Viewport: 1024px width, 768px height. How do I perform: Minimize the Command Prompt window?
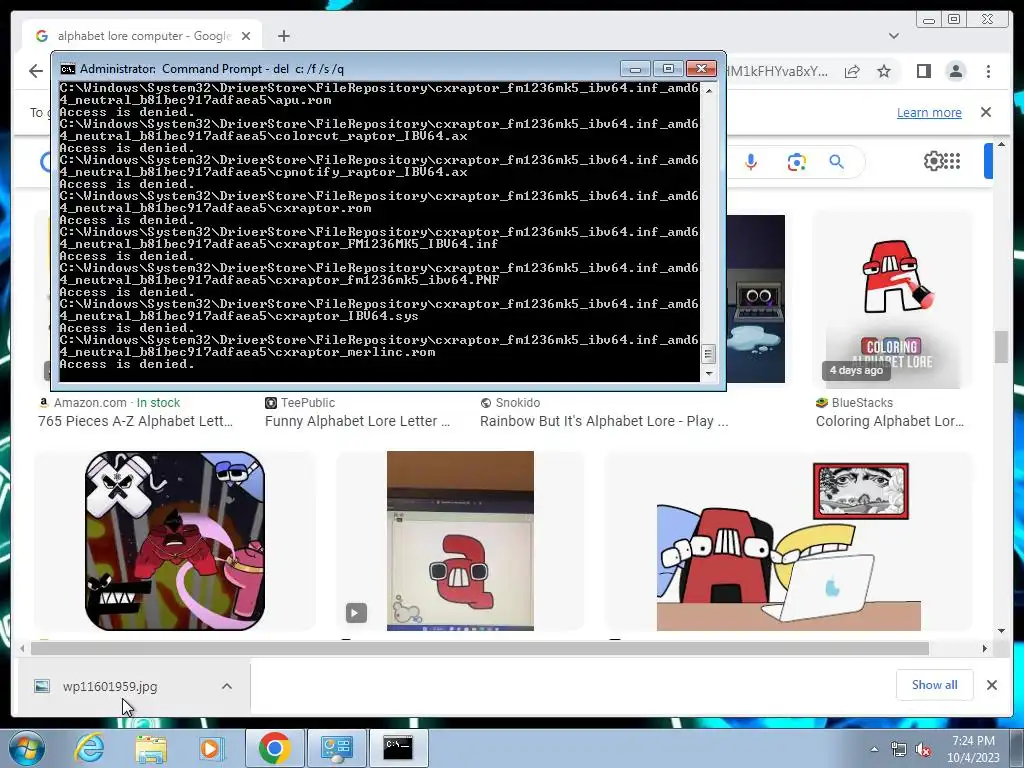(x=635, y=69)
